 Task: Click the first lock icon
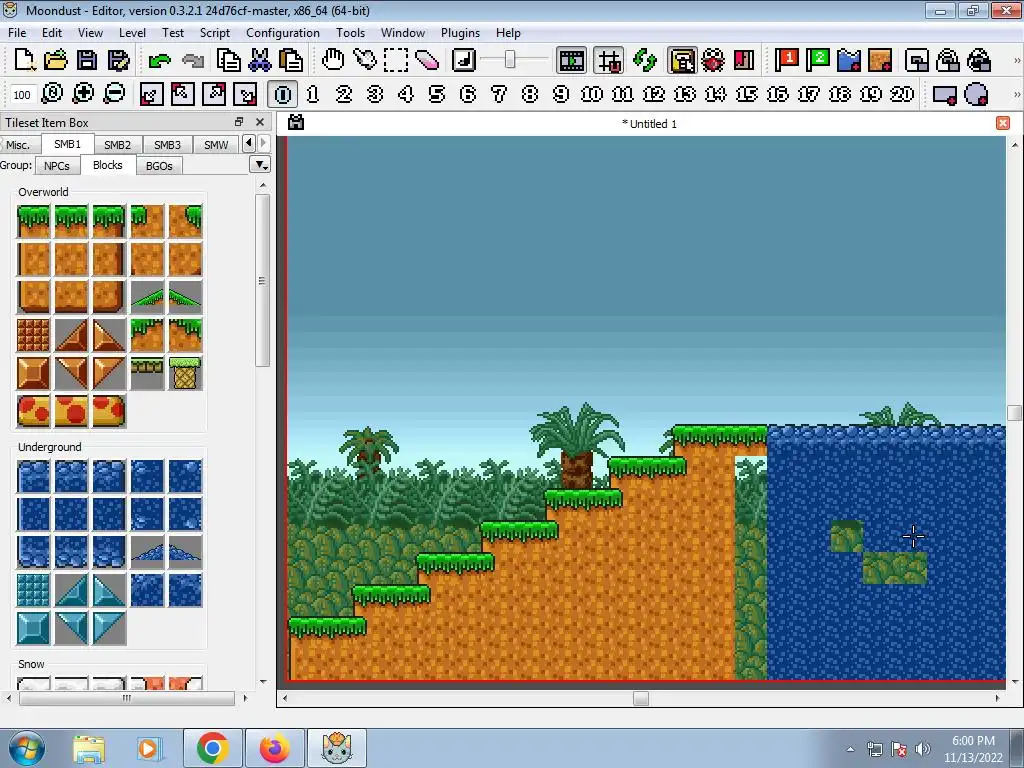(948, 60)
